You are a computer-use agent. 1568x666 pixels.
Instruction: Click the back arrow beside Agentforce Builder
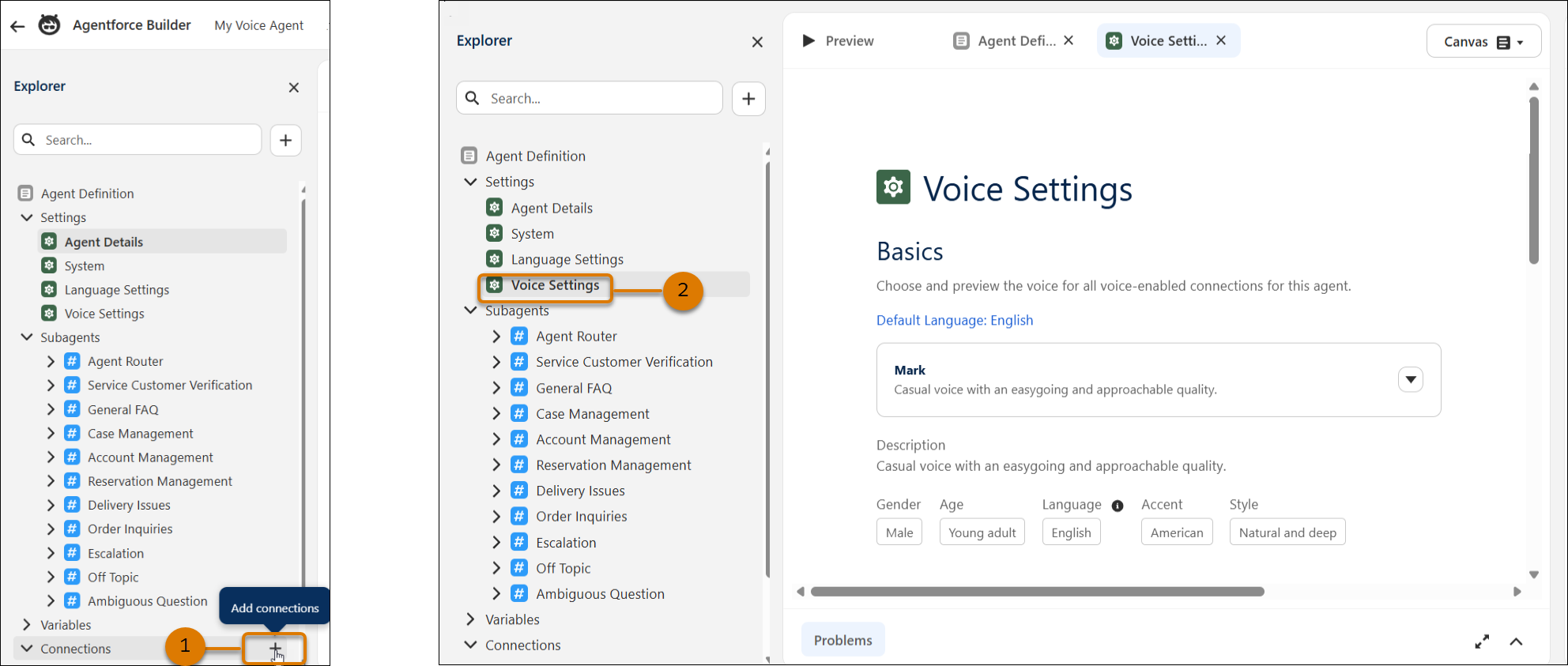[17, 26]
